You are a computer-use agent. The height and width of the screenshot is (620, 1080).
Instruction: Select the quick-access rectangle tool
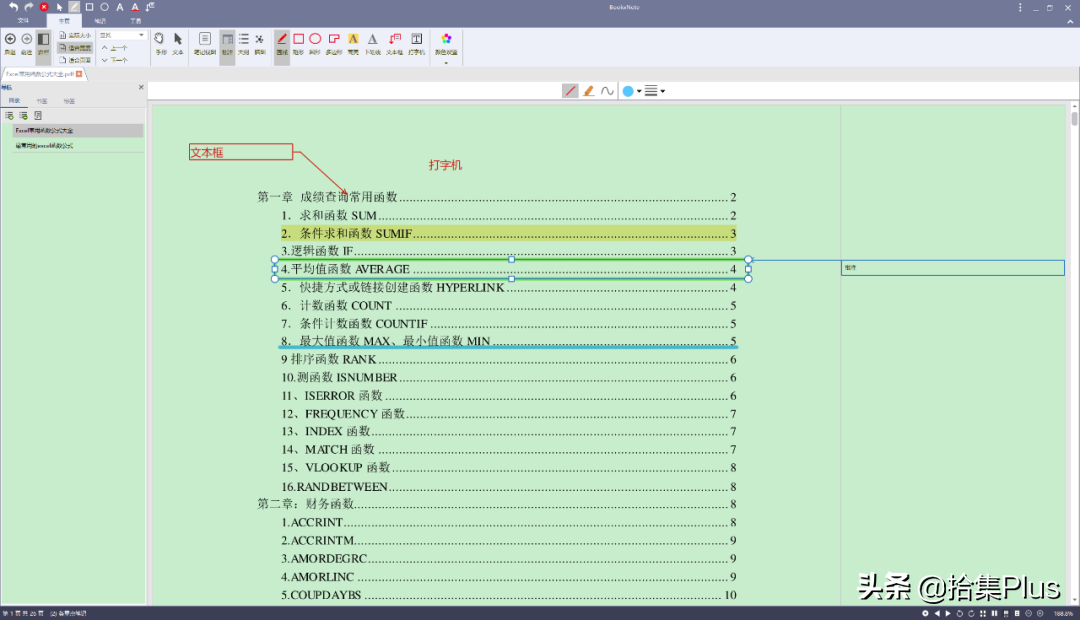90,7
